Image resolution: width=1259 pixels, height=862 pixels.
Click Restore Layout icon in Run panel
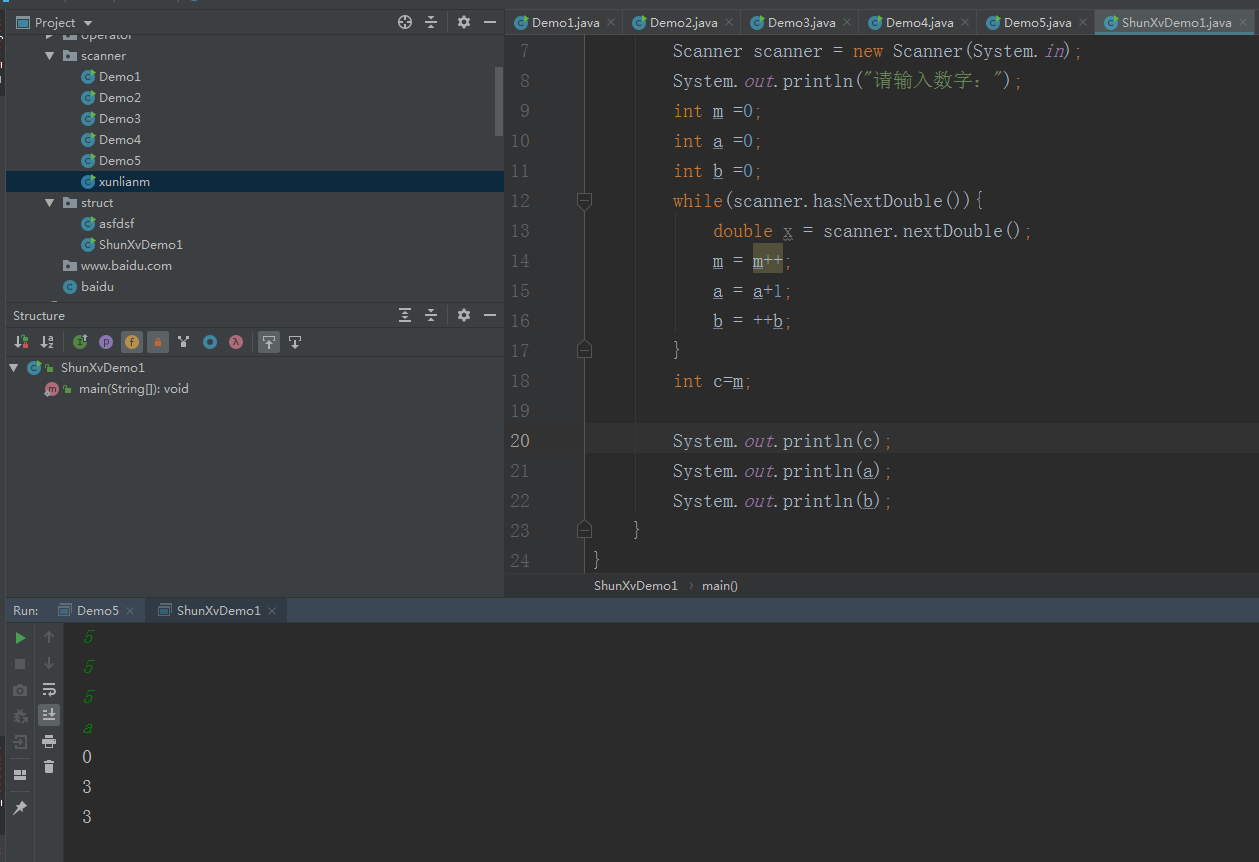(x=20, y=775)
